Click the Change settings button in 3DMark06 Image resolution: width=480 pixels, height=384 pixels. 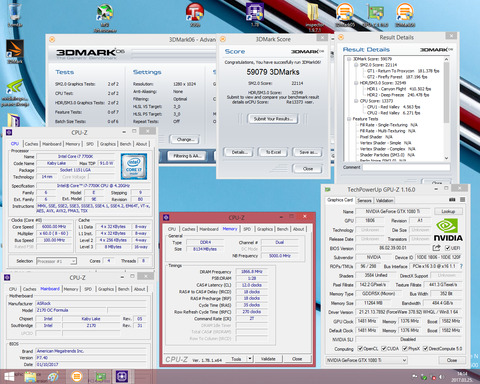(184, 139)
